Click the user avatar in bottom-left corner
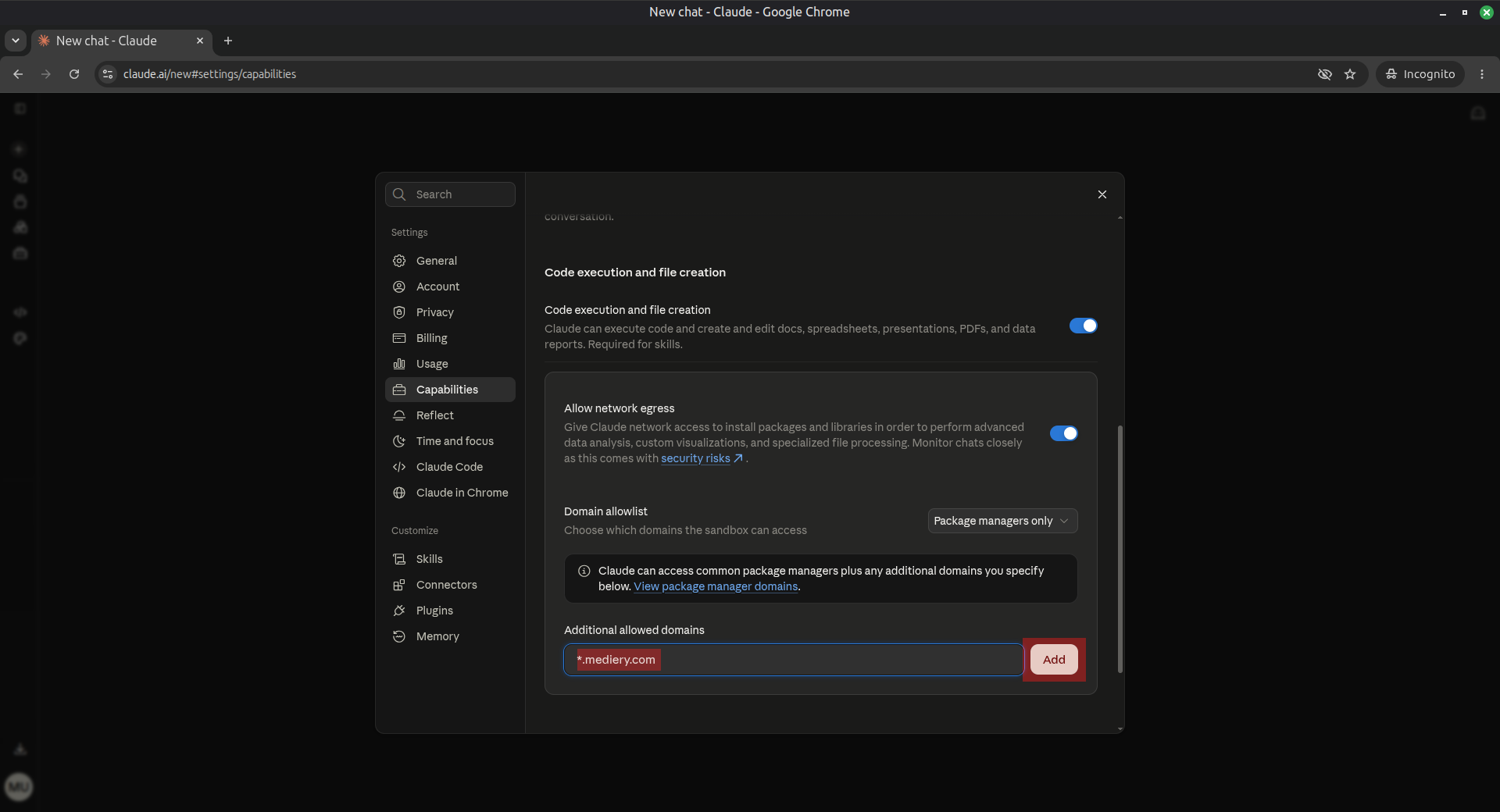The width and height of the screenshot is (1500, 812). pyautogui.click(x=19, y=786)
